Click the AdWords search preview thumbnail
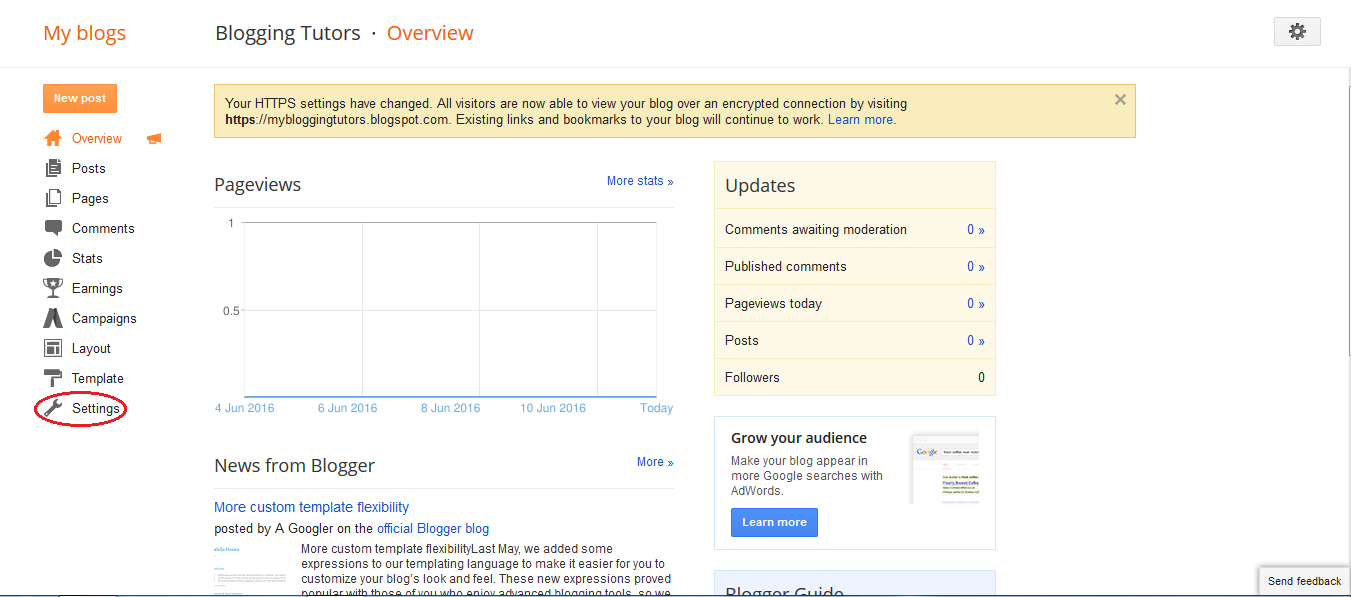This screenshot has height=597, width=1351. pos(945,468)
